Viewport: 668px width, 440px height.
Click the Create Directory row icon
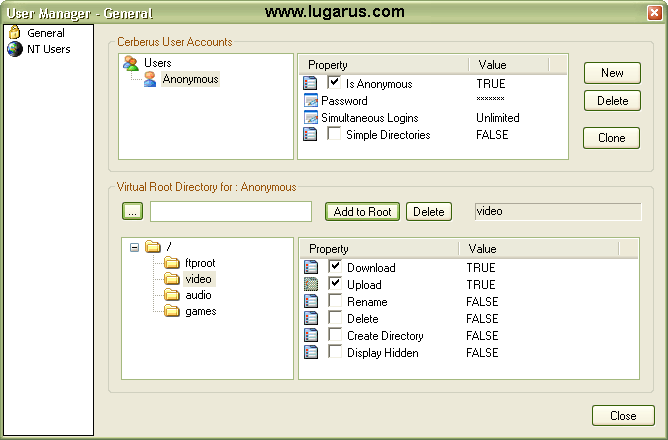click(311, 335)
